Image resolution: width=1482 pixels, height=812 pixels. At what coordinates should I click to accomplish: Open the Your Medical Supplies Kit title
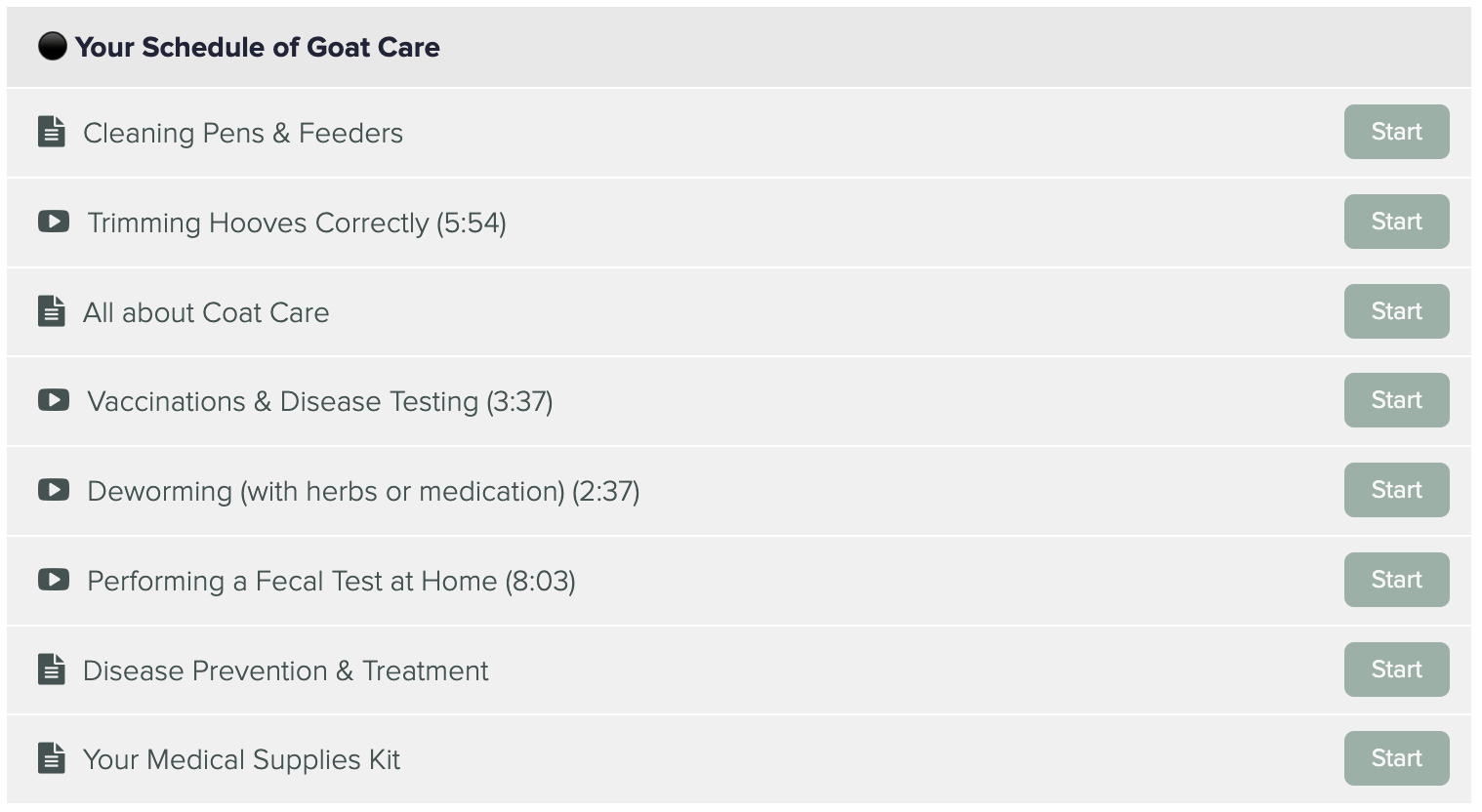[x=241, y=759]
